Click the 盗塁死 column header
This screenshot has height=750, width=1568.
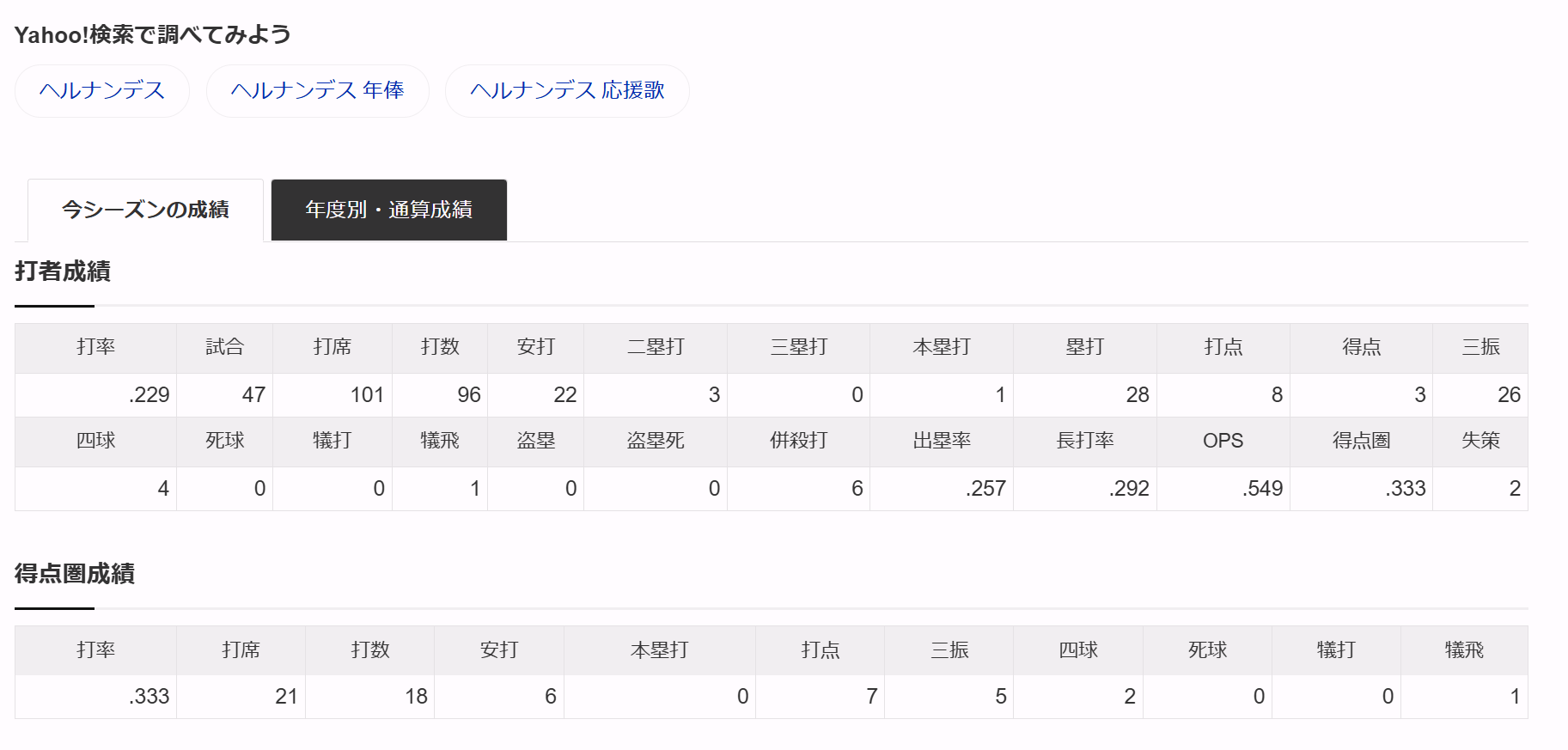tap(655, 441)
